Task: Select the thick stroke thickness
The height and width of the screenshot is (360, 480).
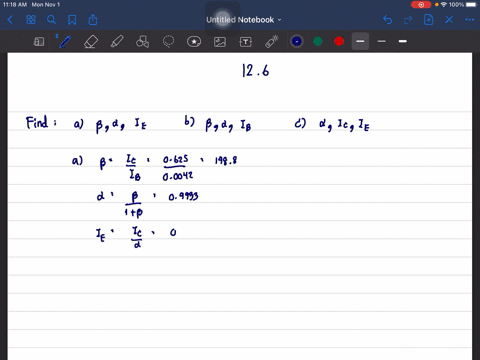Action: [x=403, y=41]
